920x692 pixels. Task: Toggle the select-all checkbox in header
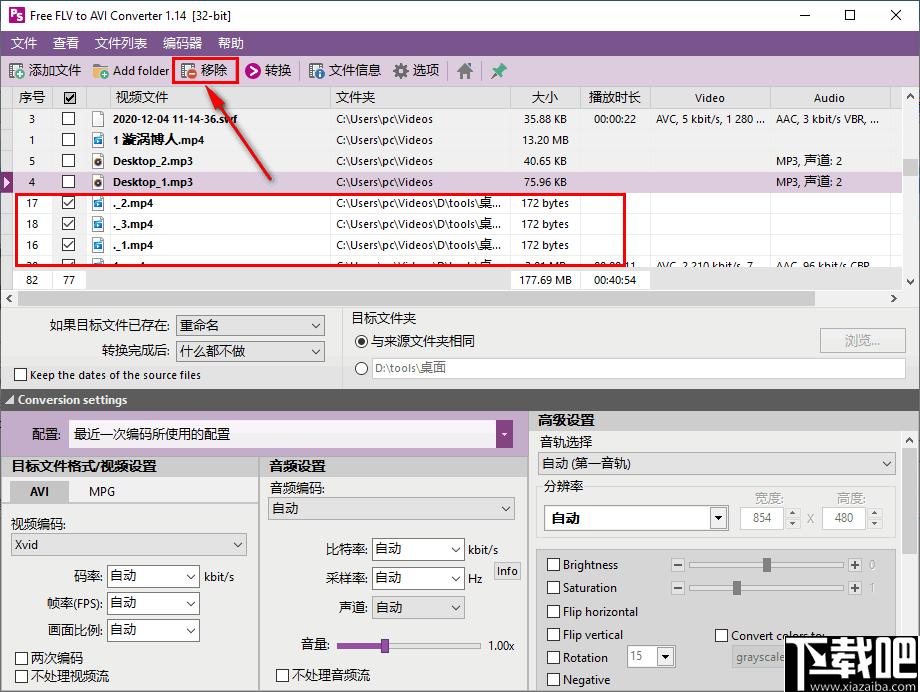coord(70,97)
